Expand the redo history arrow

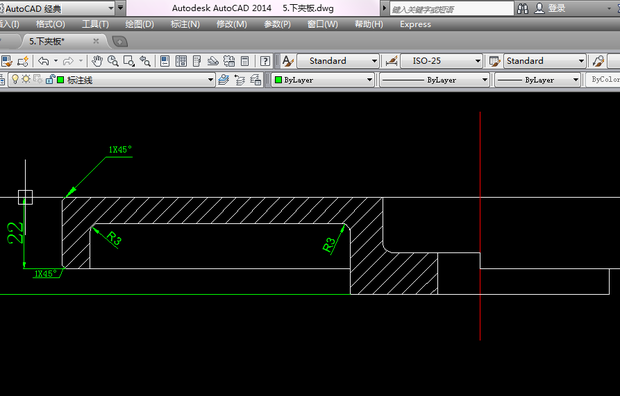[81, 61]
